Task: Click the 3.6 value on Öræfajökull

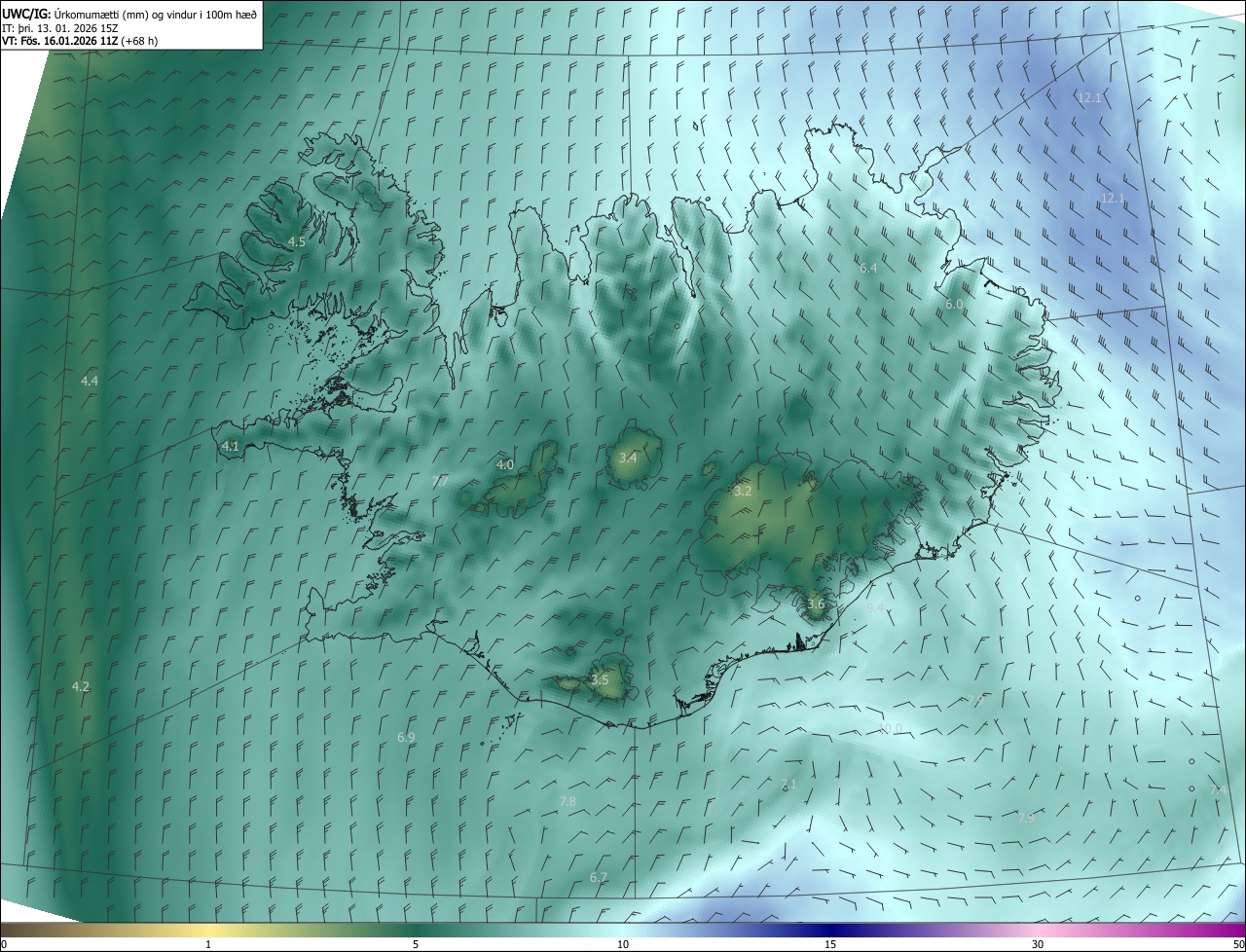Action: coord(816,604)
